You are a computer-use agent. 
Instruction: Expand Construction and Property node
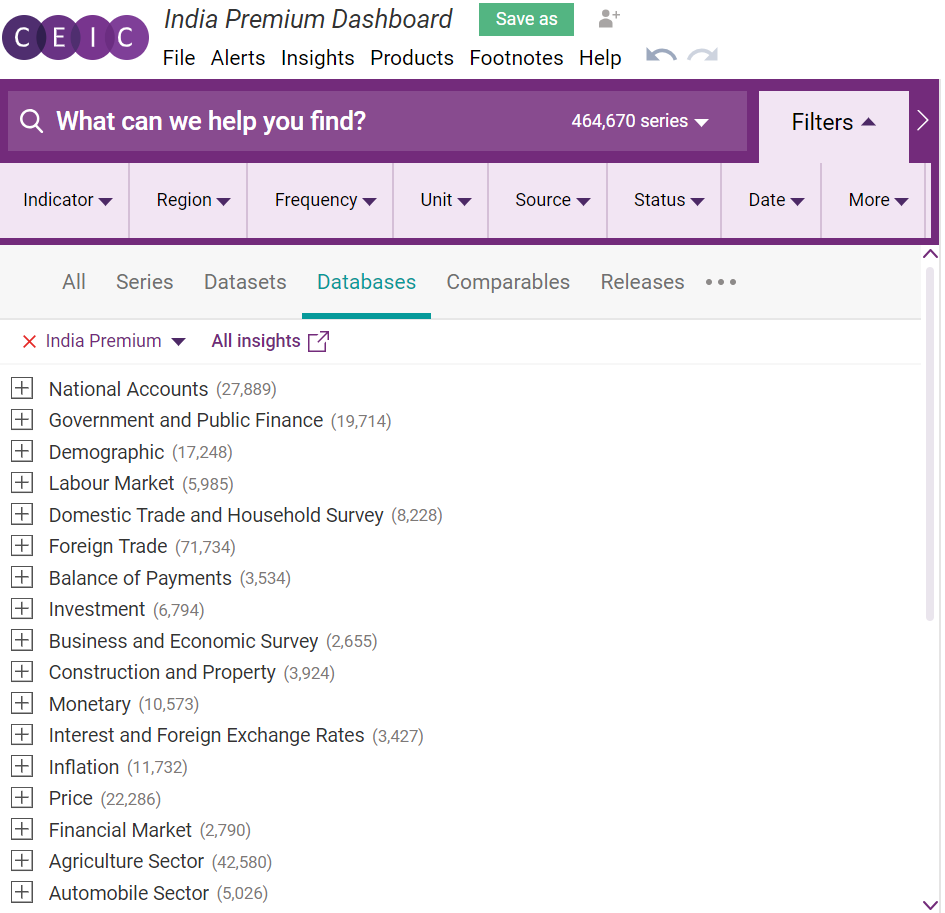[22, 672]
